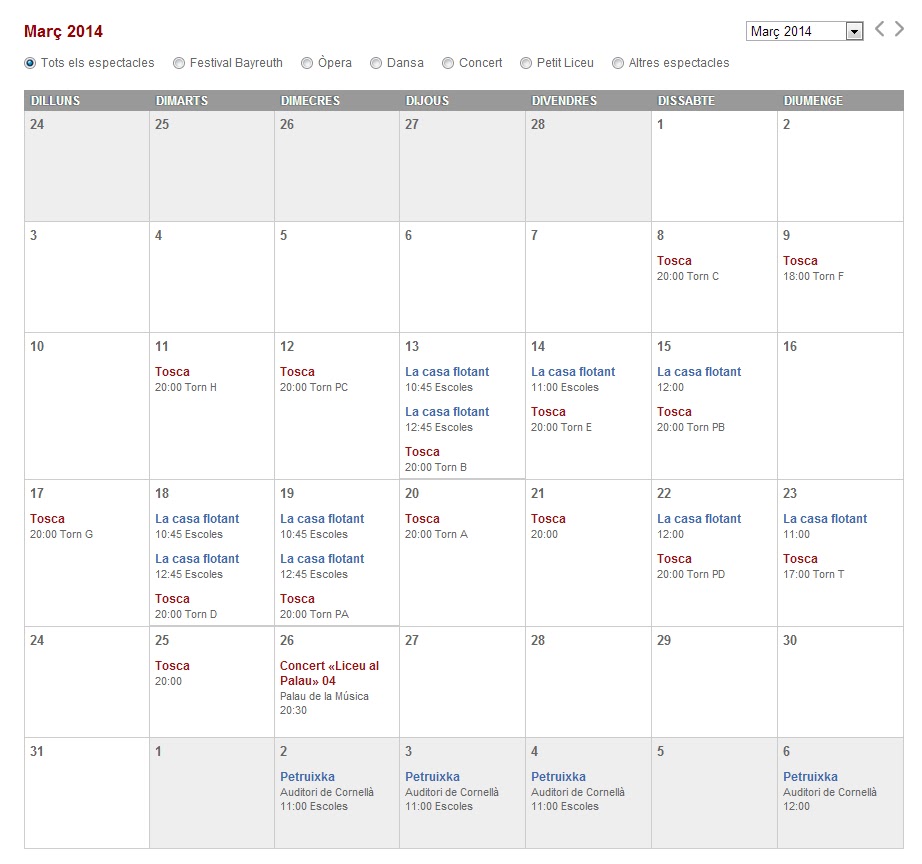This screenshot has height=864, width=922.
Task: Open La casa flotant 12:45 on day 19
Action: coord(322,559)
